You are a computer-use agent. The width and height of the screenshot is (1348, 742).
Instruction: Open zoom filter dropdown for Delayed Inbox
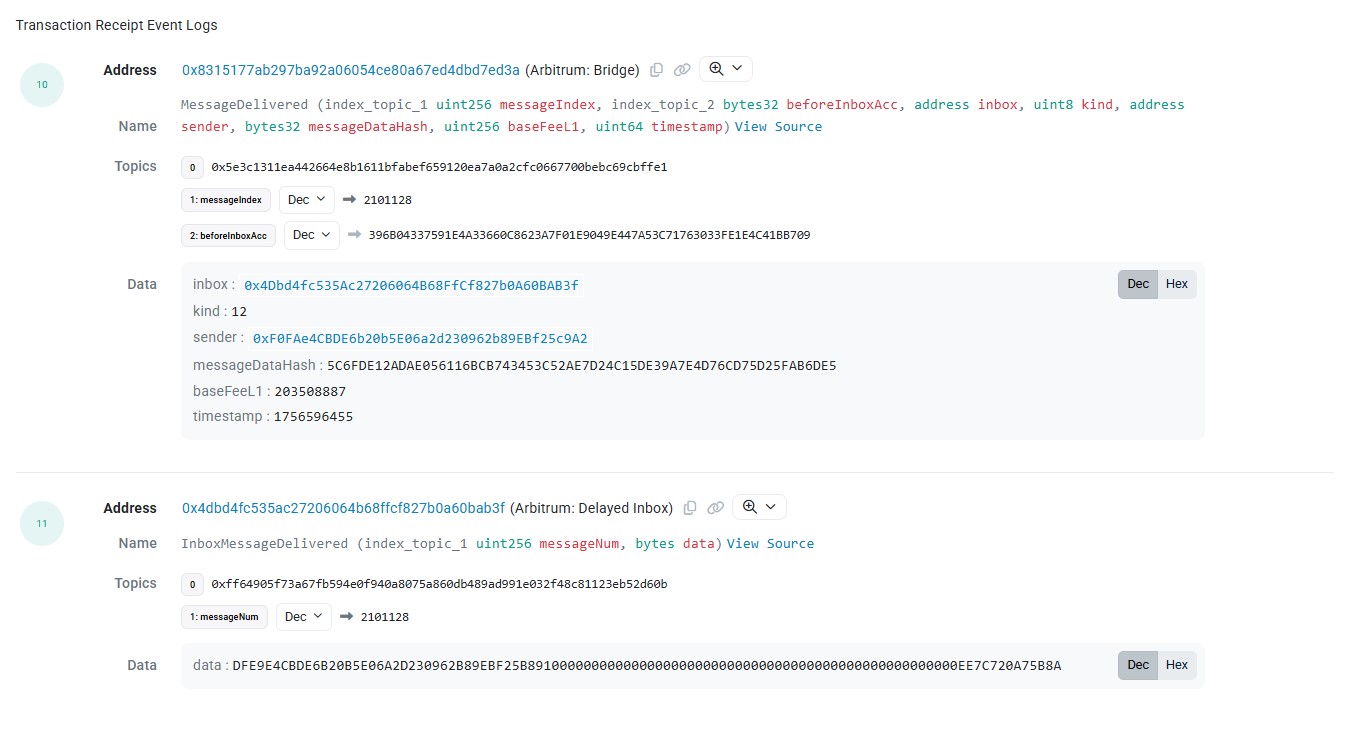tap(759, 507)
